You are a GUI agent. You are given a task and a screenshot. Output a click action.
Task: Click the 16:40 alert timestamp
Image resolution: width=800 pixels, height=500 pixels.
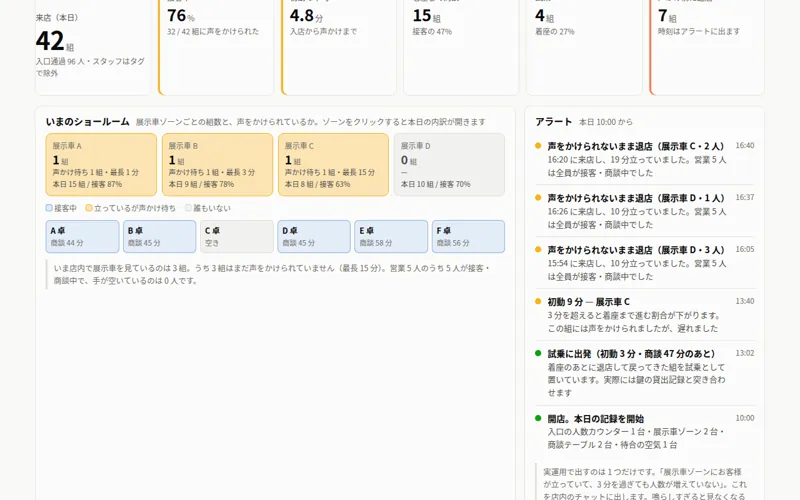click(x=744, y=146)
